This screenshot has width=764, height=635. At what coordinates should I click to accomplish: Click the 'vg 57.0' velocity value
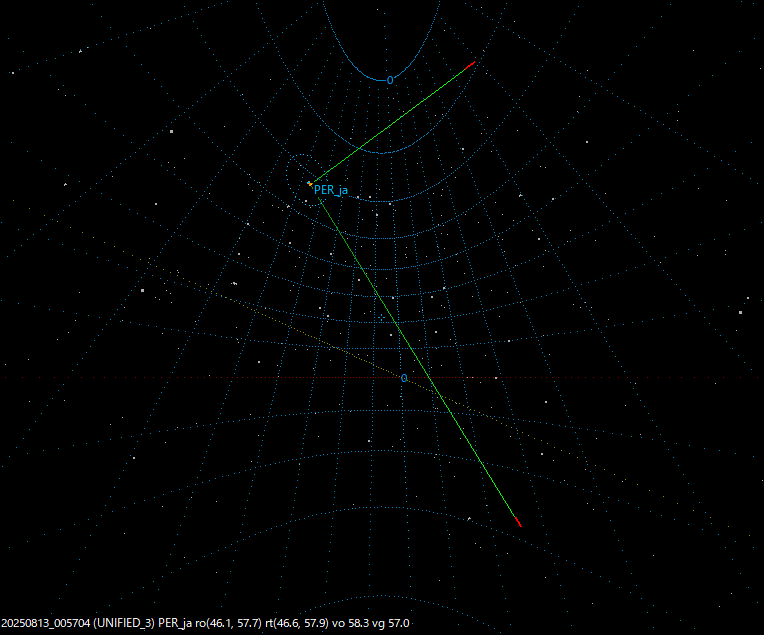[x=391, y=623]
